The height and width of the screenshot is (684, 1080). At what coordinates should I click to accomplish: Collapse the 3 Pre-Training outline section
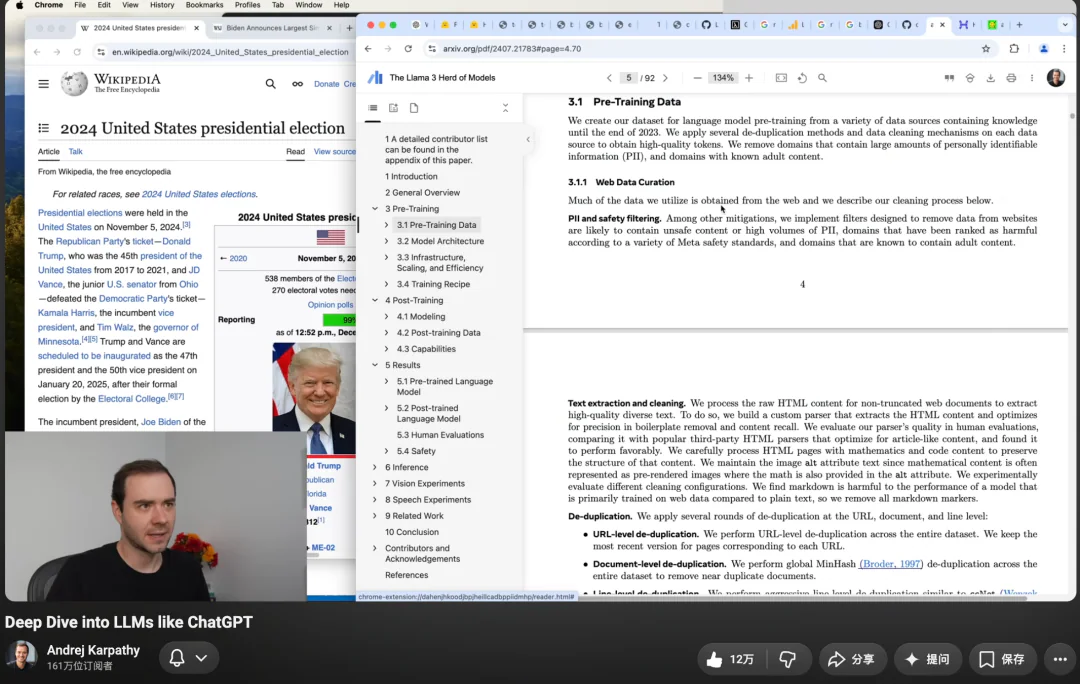tap(375, 209)
